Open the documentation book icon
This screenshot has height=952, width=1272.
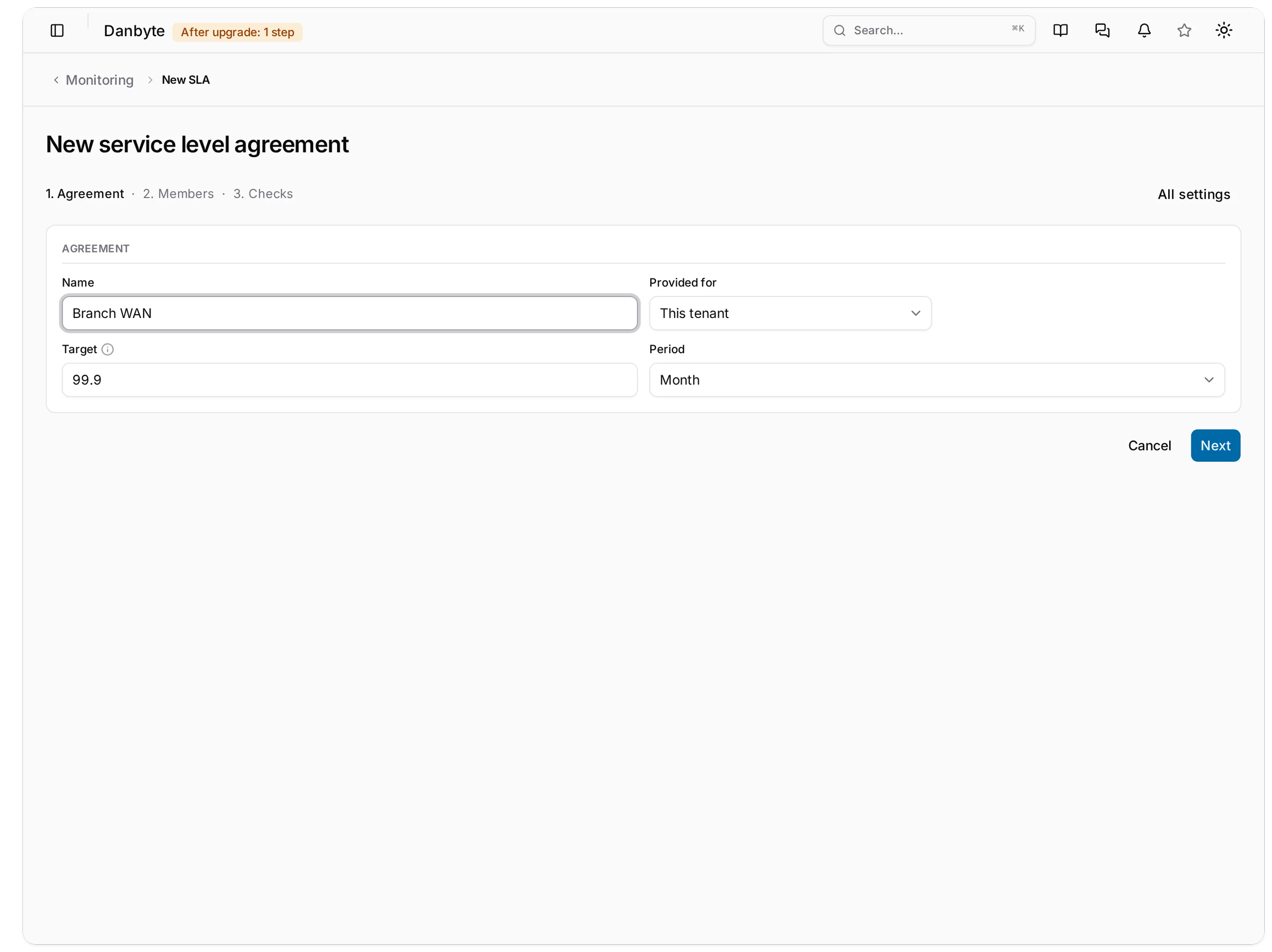(x=1060, y=30)
